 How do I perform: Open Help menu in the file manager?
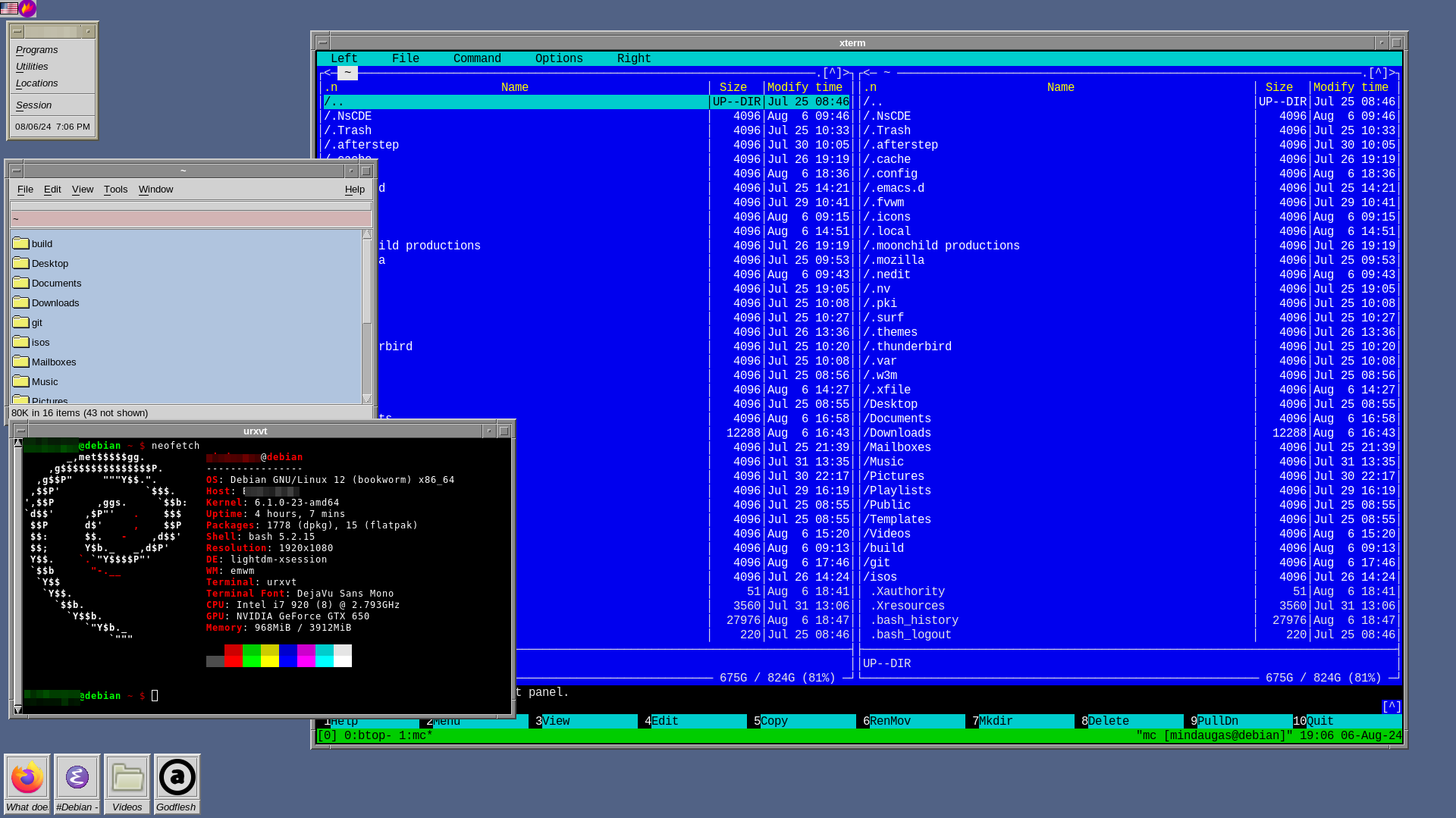355,189
